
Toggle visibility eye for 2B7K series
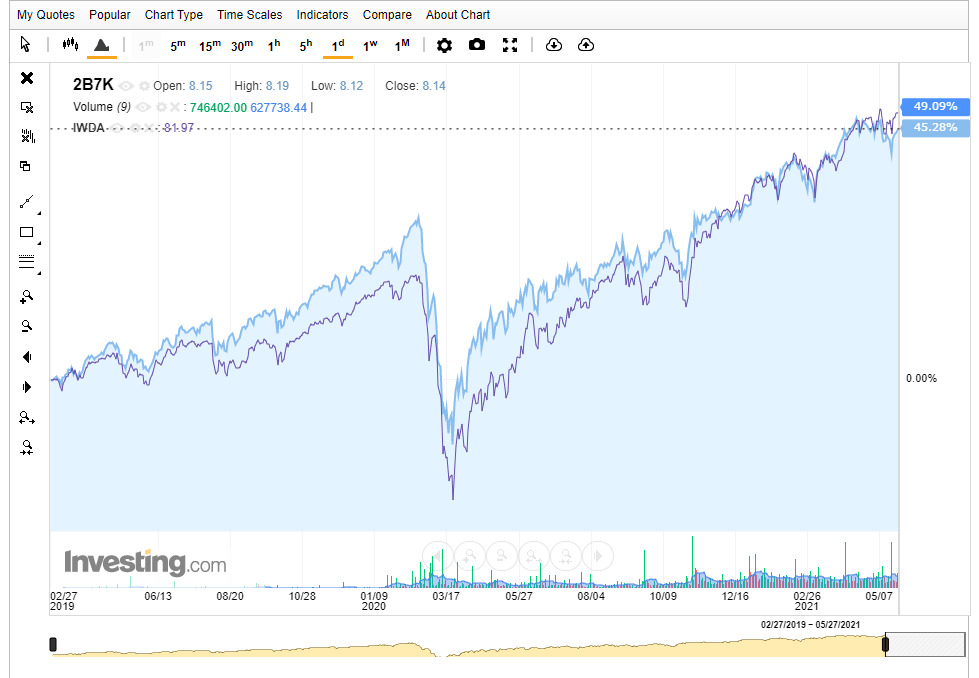(x=127, y=86)
